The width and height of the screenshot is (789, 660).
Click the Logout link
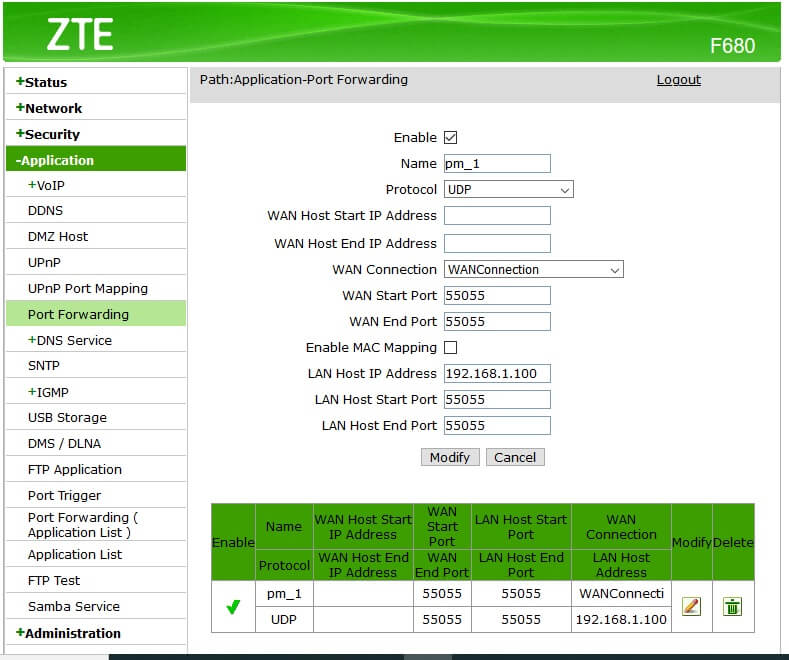(678, 80)
